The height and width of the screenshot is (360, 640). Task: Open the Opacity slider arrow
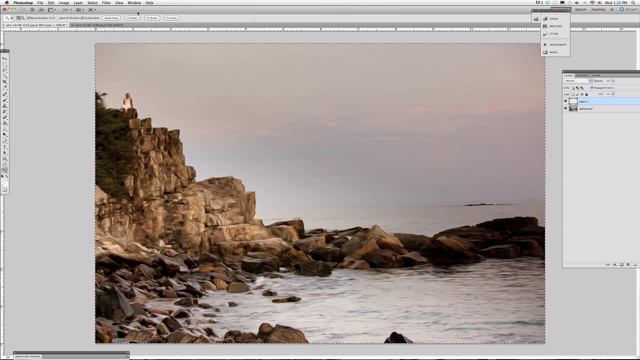pyautogui.click(x=613, y=81)
